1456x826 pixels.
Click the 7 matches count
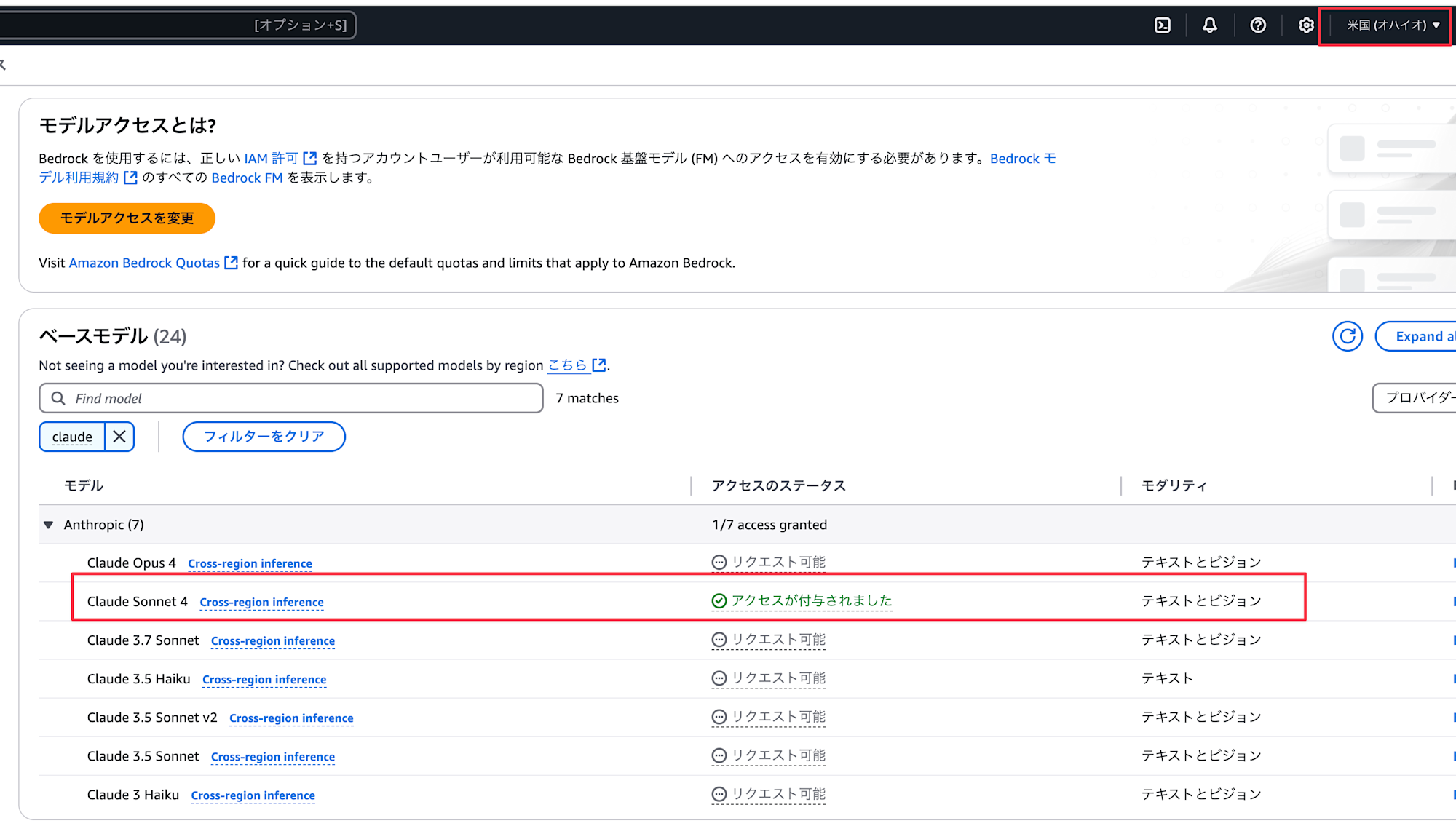[x=587, y=398]
